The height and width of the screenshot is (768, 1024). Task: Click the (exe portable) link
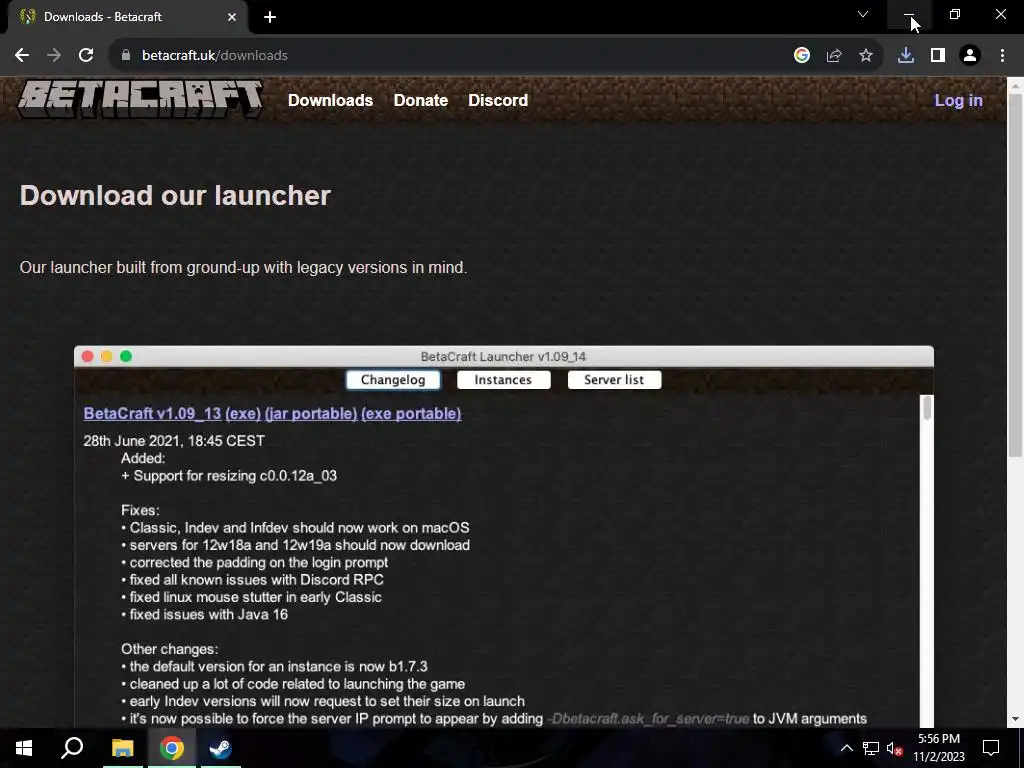[411, 413]
